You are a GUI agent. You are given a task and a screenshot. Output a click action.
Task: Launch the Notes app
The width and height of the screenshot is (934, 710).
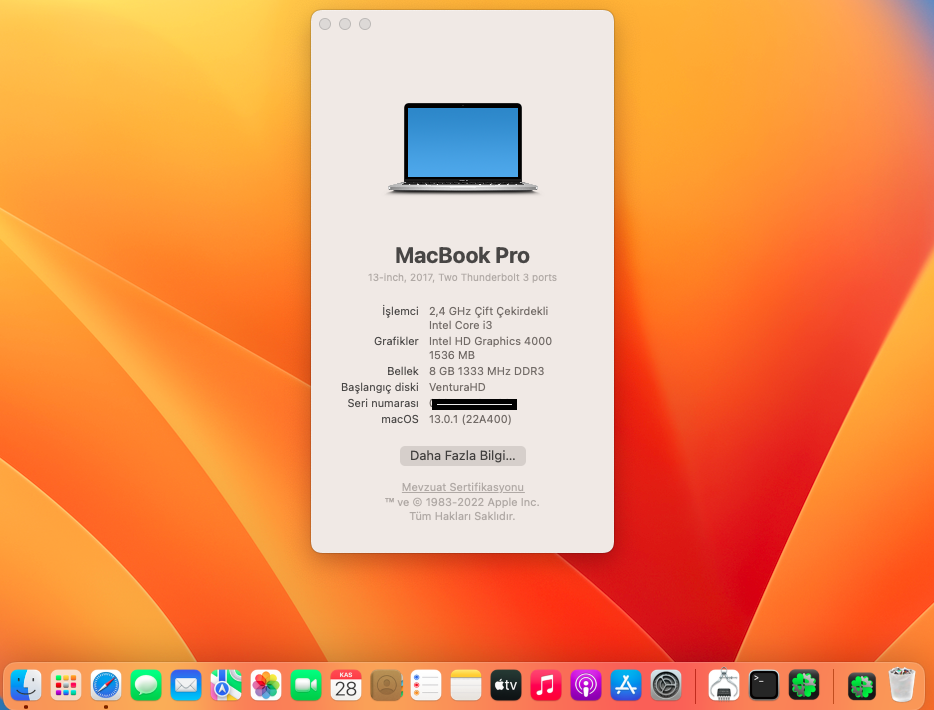pos(466,685)
